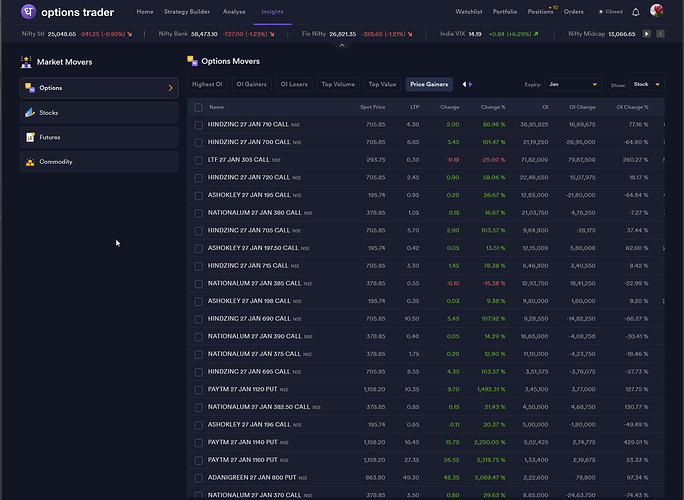Click the Commodity icon in sidebar
The image size is (684, 500).
pyautogui.click(x=30, y=161)
